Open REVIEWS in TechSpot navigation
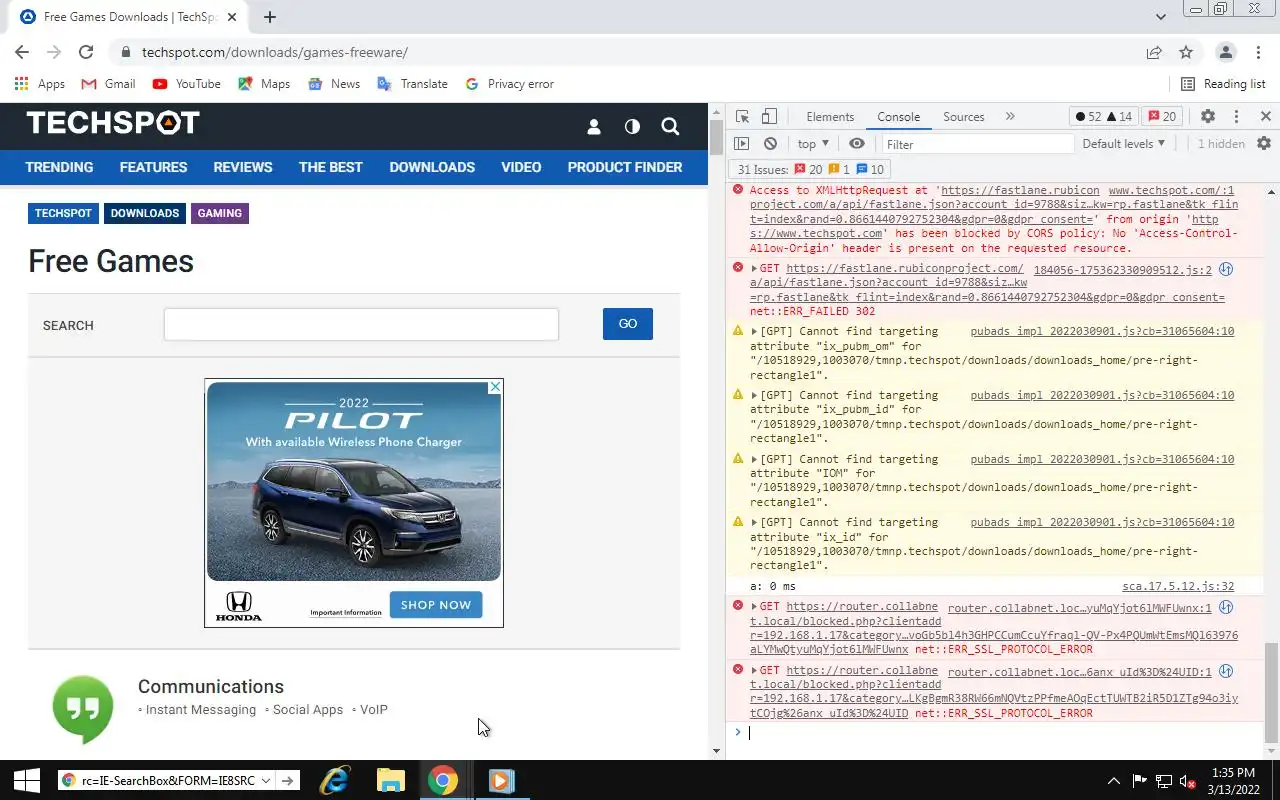 pos(243,167)
